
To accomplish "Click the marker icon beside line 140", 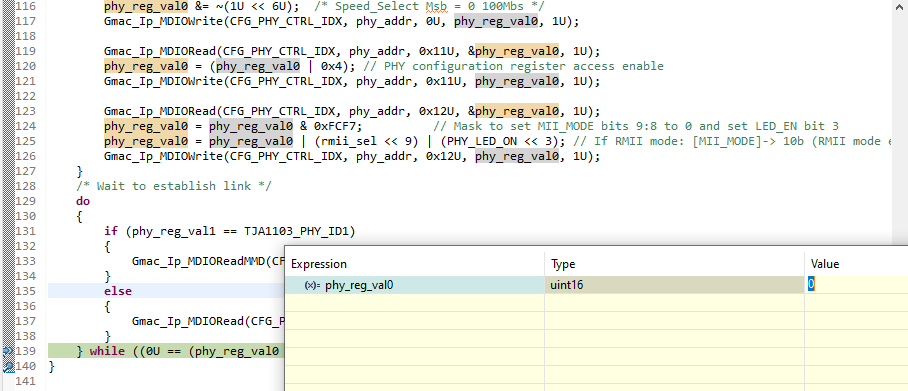I will 8,366.
